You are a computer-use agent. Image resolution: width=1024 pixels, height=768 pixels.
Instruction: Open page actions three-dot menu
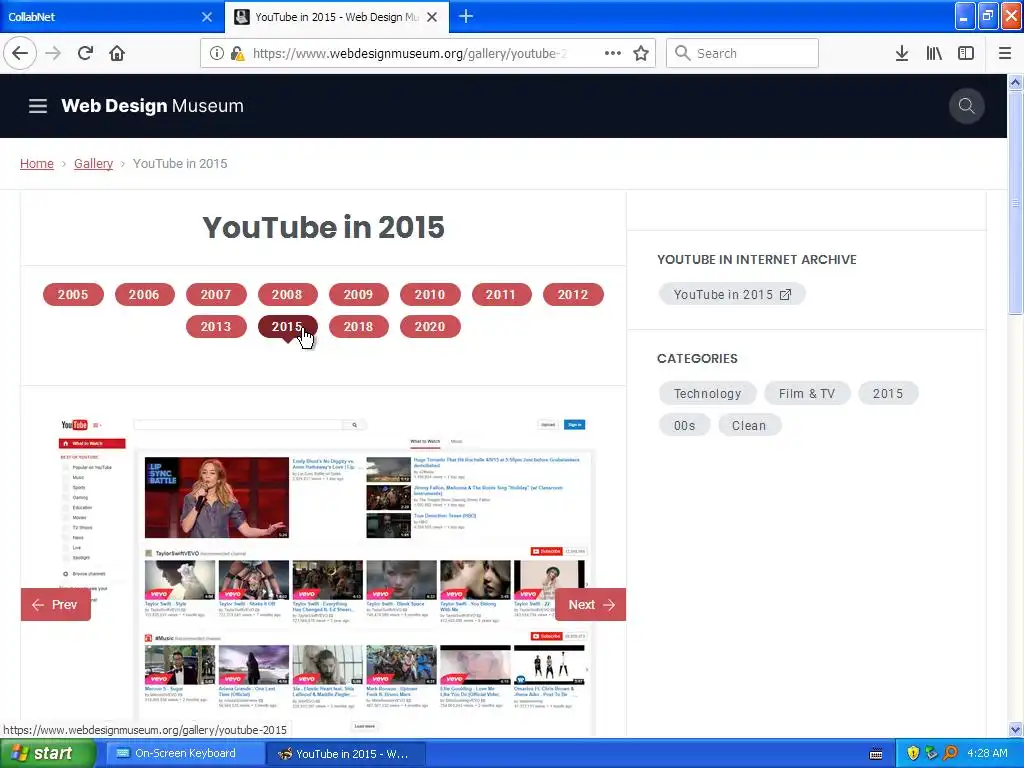[613, 53]
